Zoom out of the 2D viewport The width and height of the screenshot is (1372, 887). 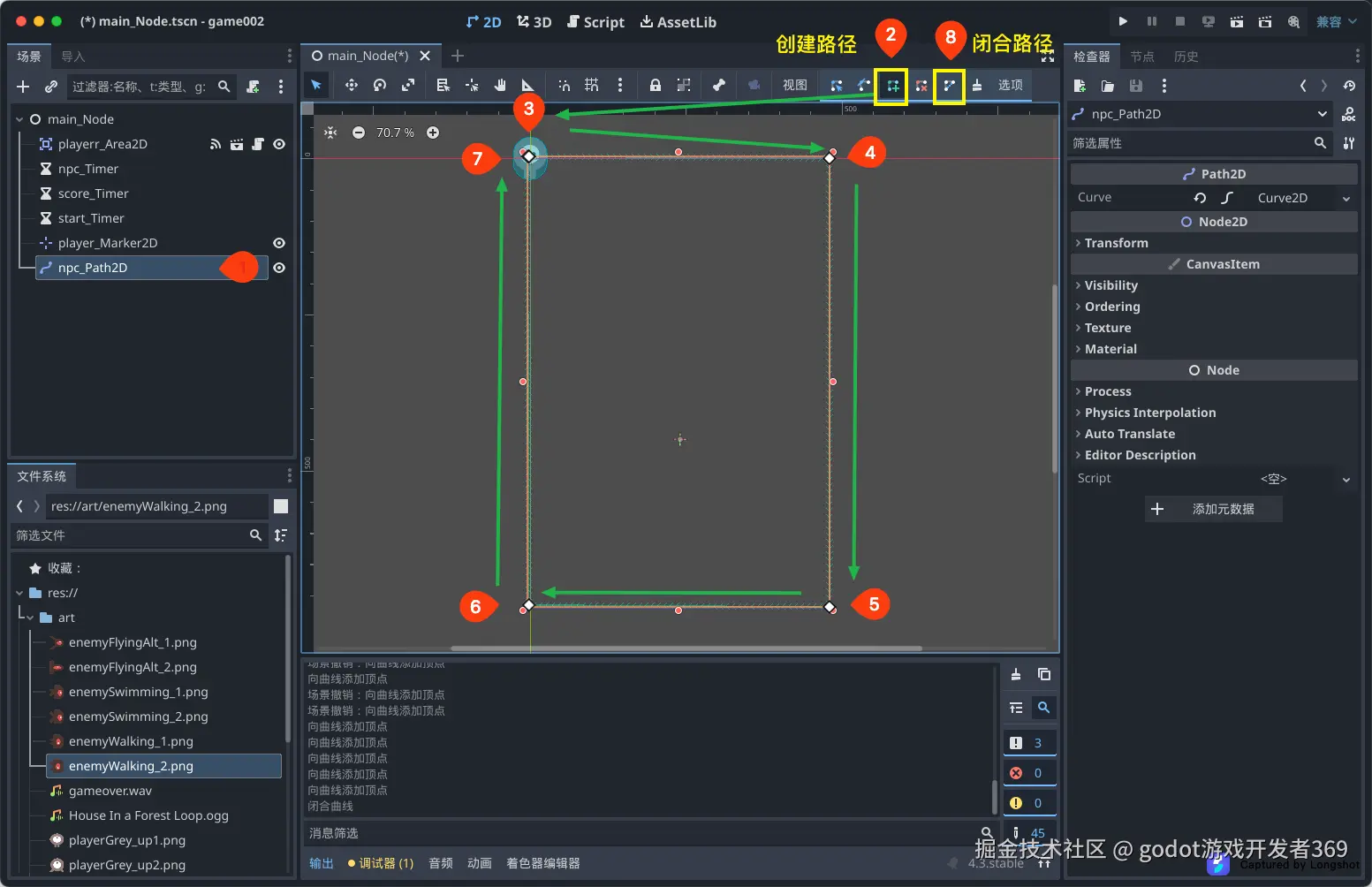tap(359, 133)
